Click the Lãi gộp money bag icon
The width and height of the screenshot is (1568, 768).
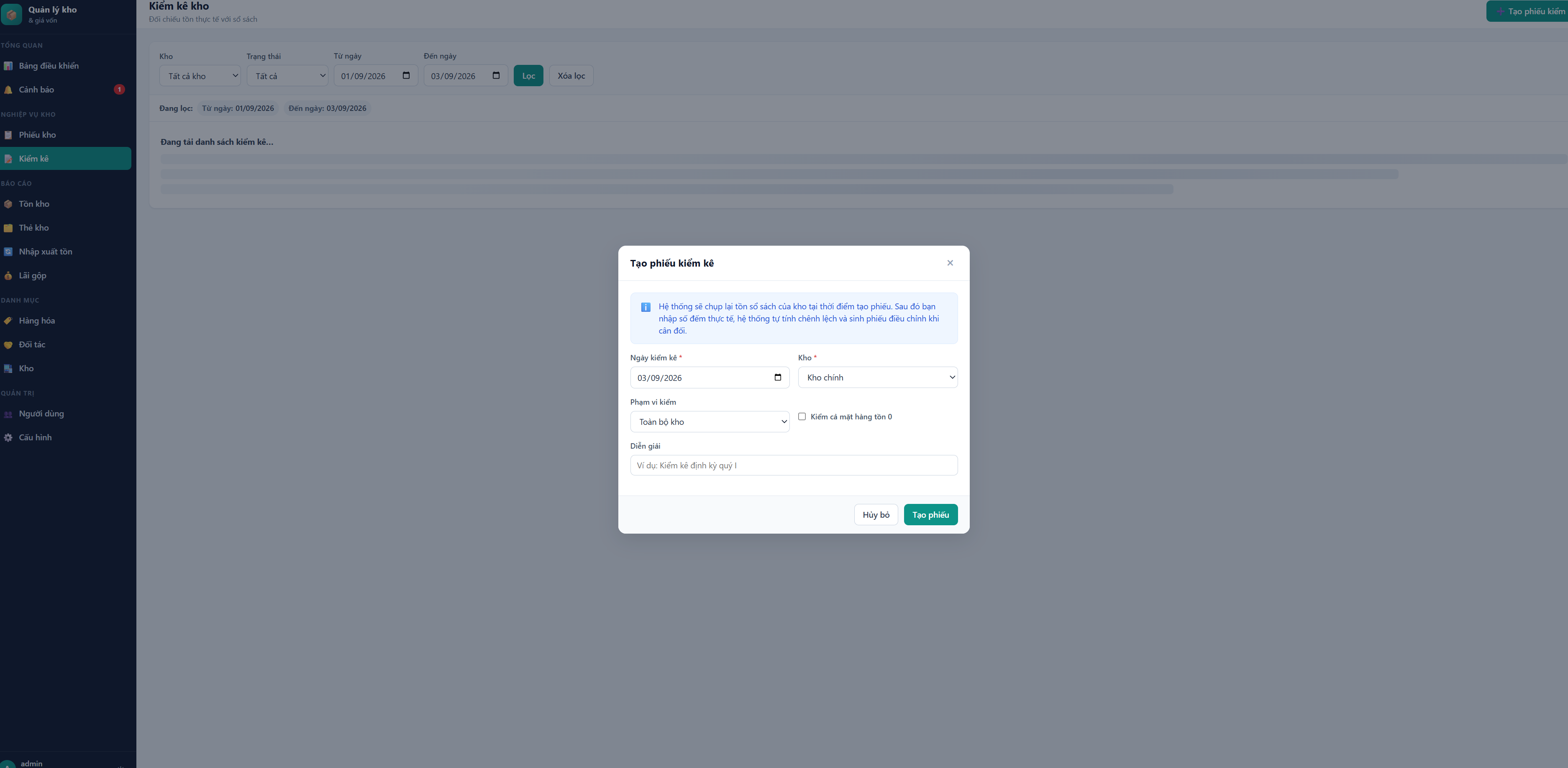click(x=8, y=276)
